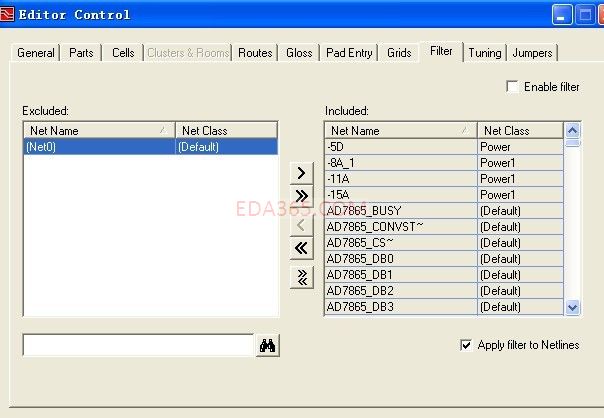Click the up arrow of the Included list scrollbar

click(572, 131)
